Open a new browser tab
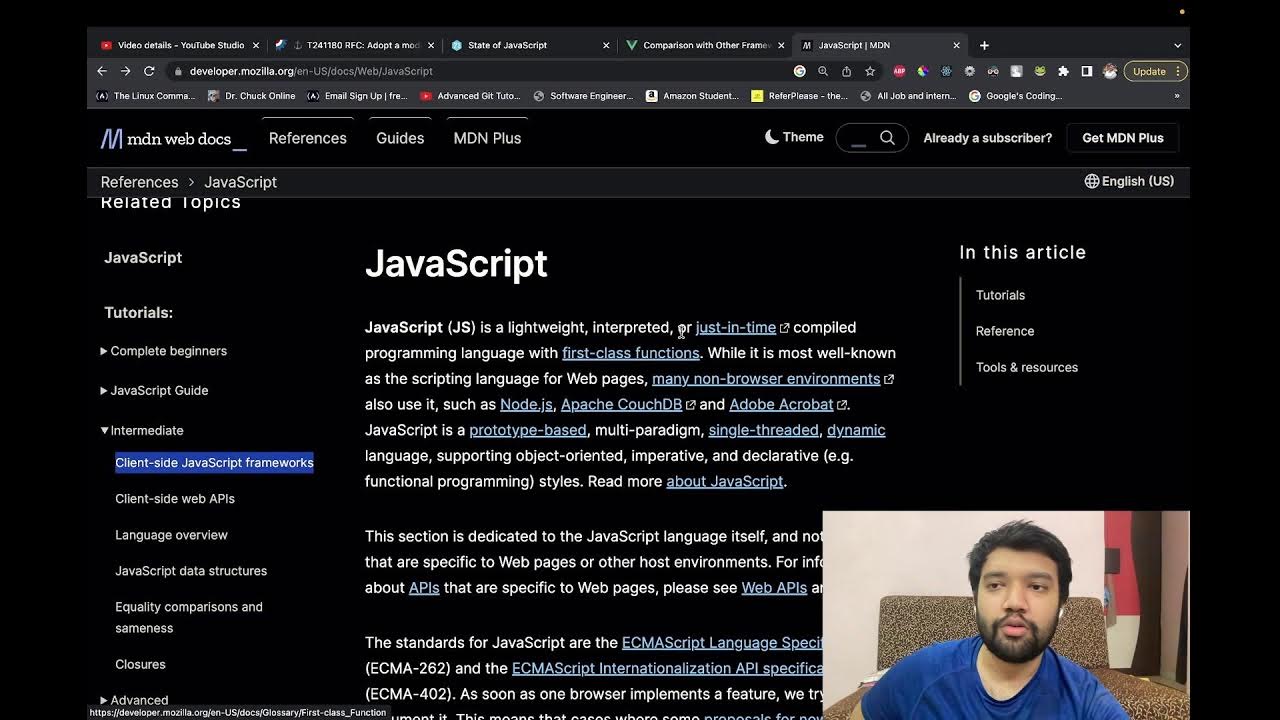 tap(984, 45)
